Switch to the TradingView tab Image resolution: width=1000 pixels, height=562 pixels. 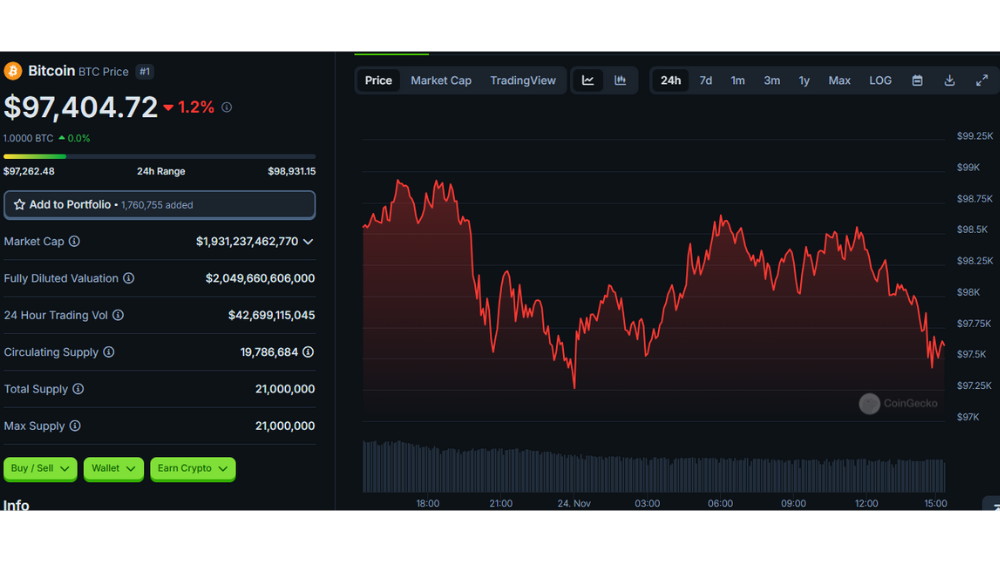tap(523, 80)
